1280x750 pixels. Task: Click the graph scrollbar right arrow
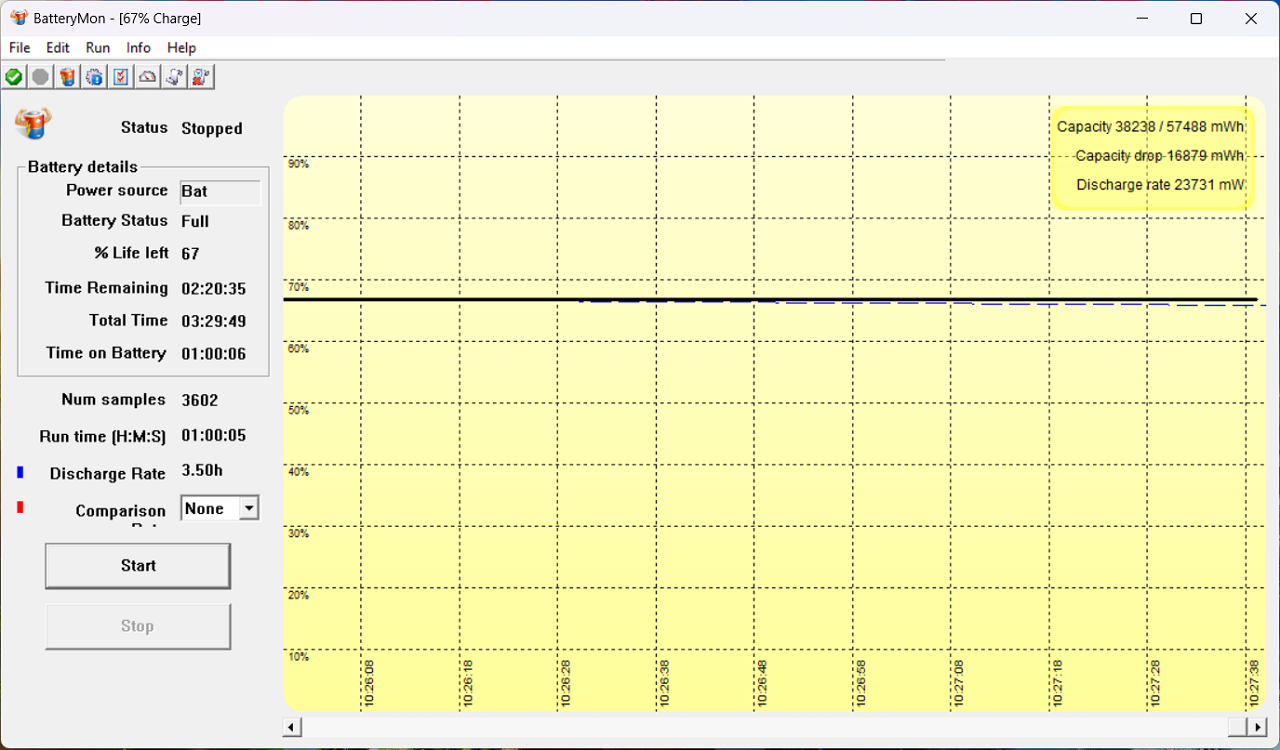(x=1258, y=727)
